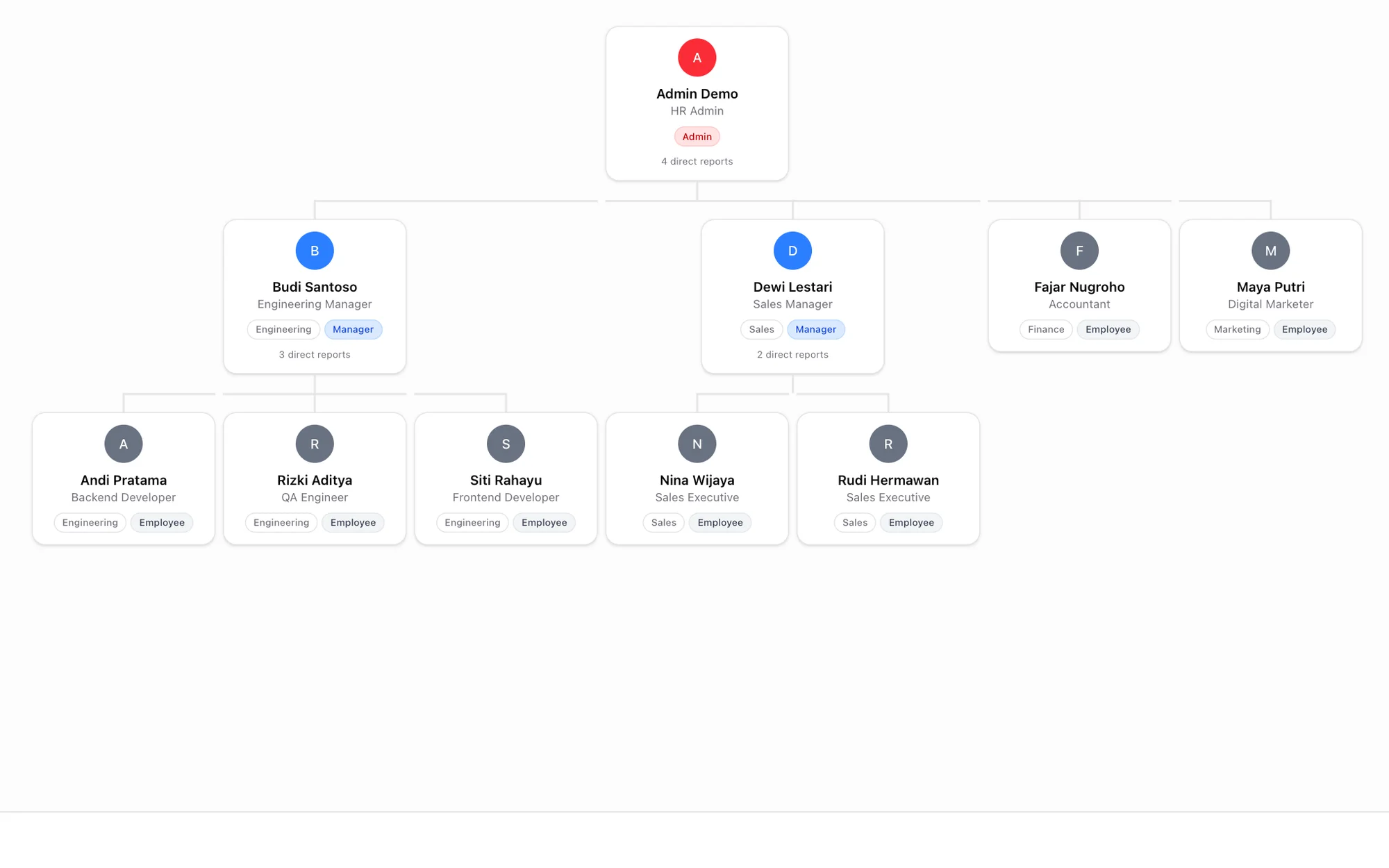Image resolution: width=1389 pixels, height=868 pixels.
Task: Click Rudi Hermawan's Sales Executive title
Action: pos(888,497)
